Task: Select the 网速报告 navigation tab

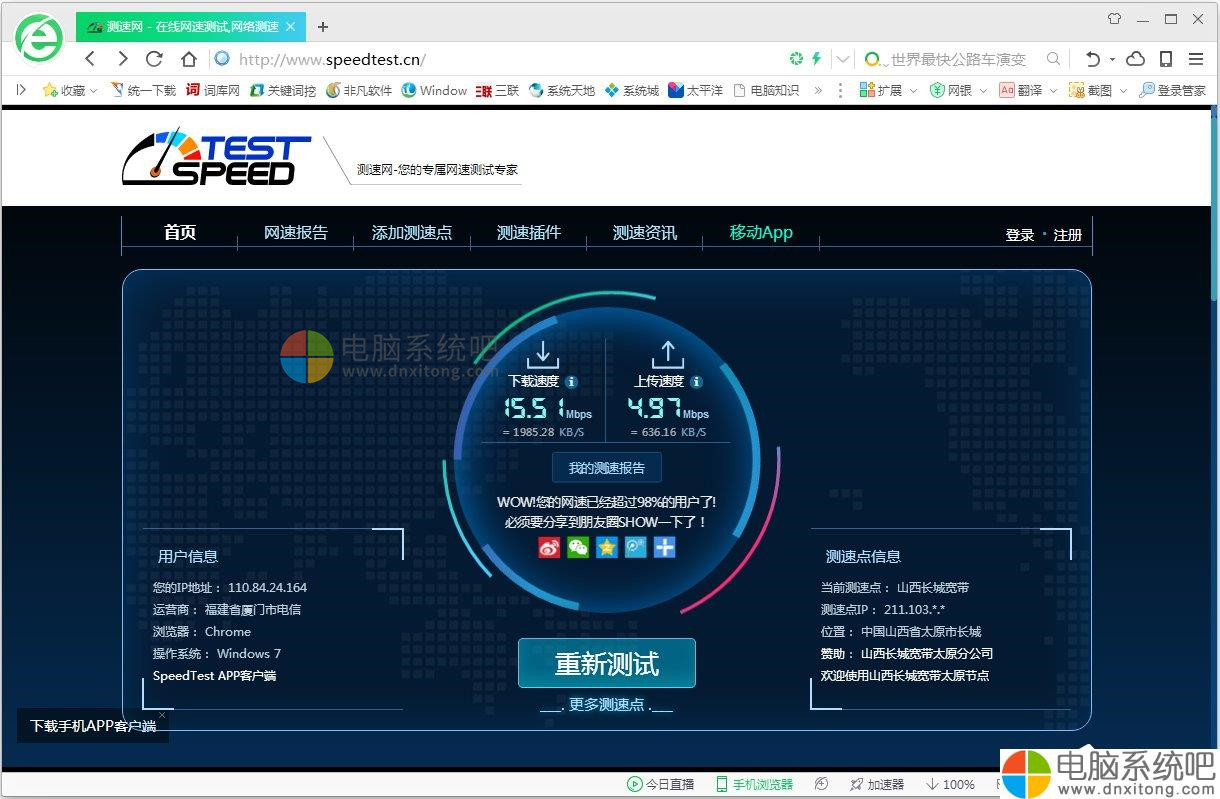Action: point(296,232)
